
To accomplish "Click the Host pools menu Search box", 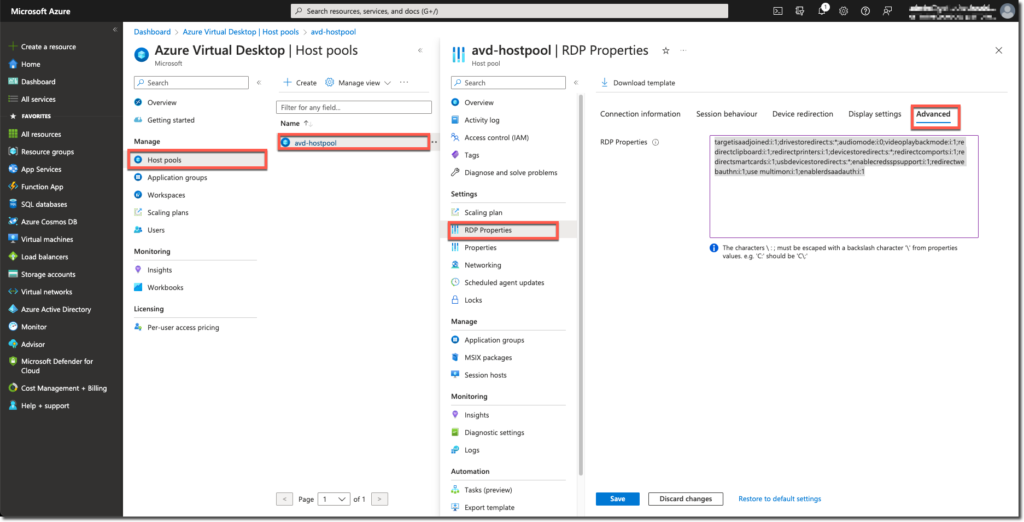I will click(x=191, y=83).
